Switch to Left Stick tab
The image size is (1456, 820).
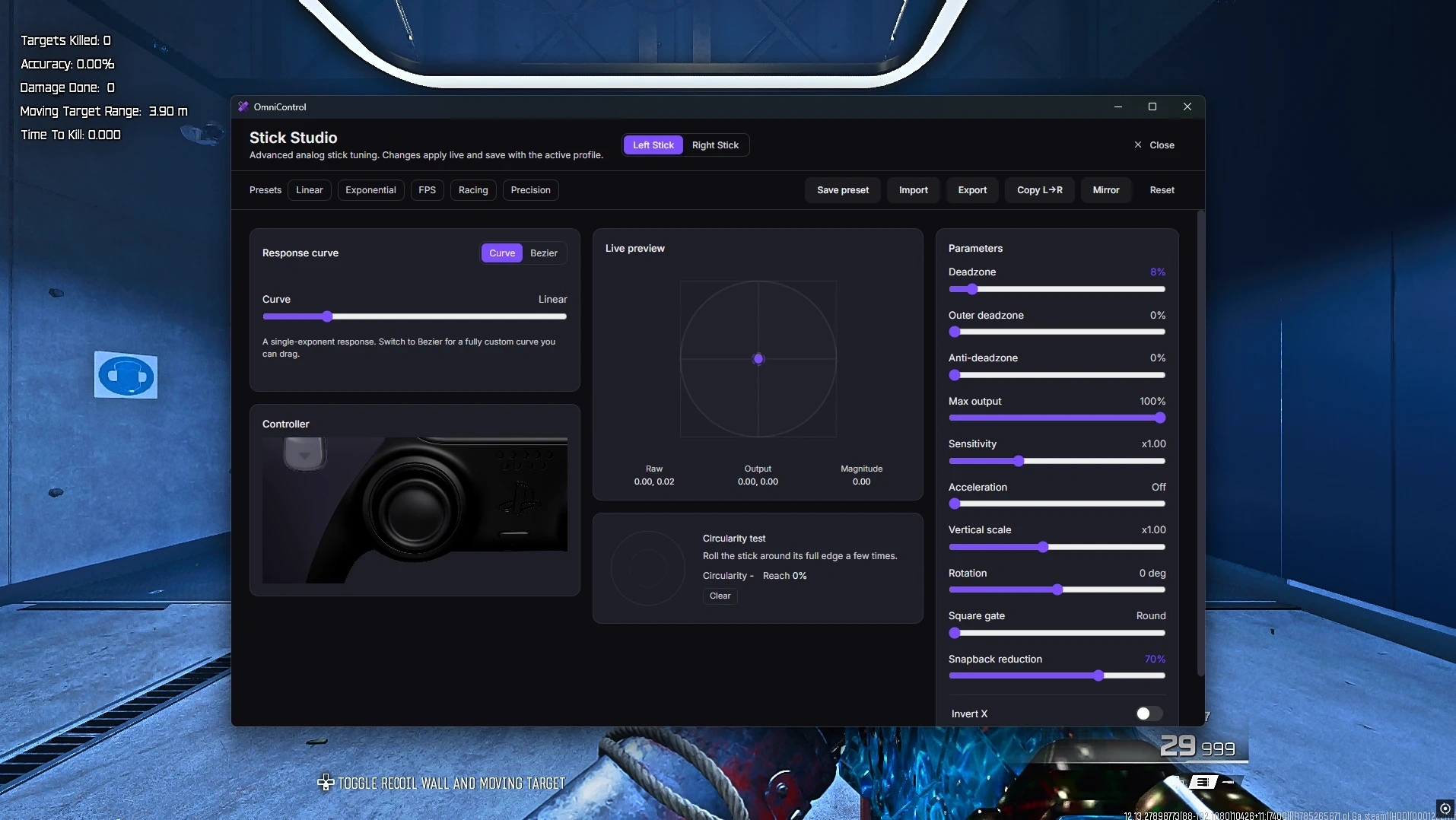(x=653, y=145)
